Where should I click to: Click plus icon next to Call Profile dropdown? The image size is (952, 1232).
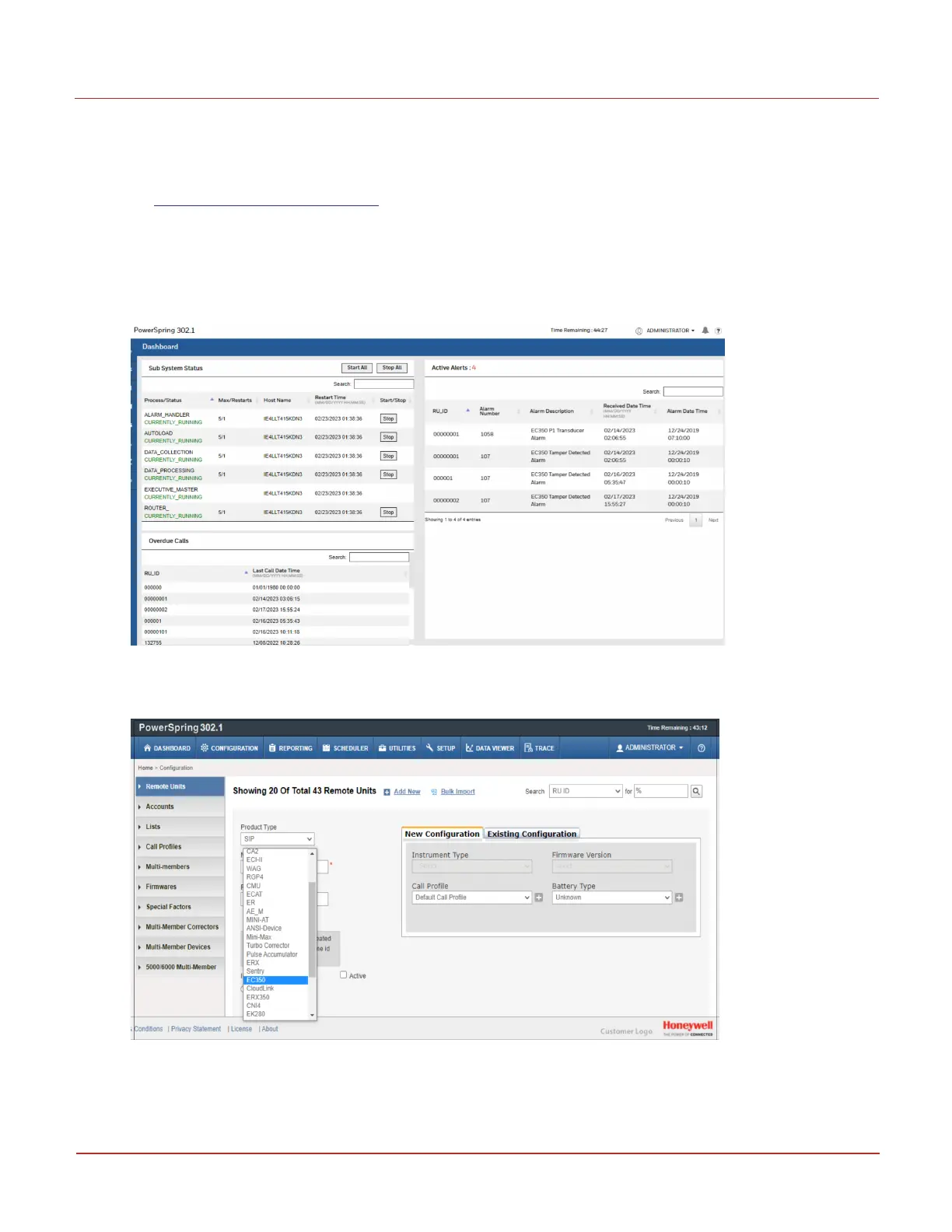[539, 898]
